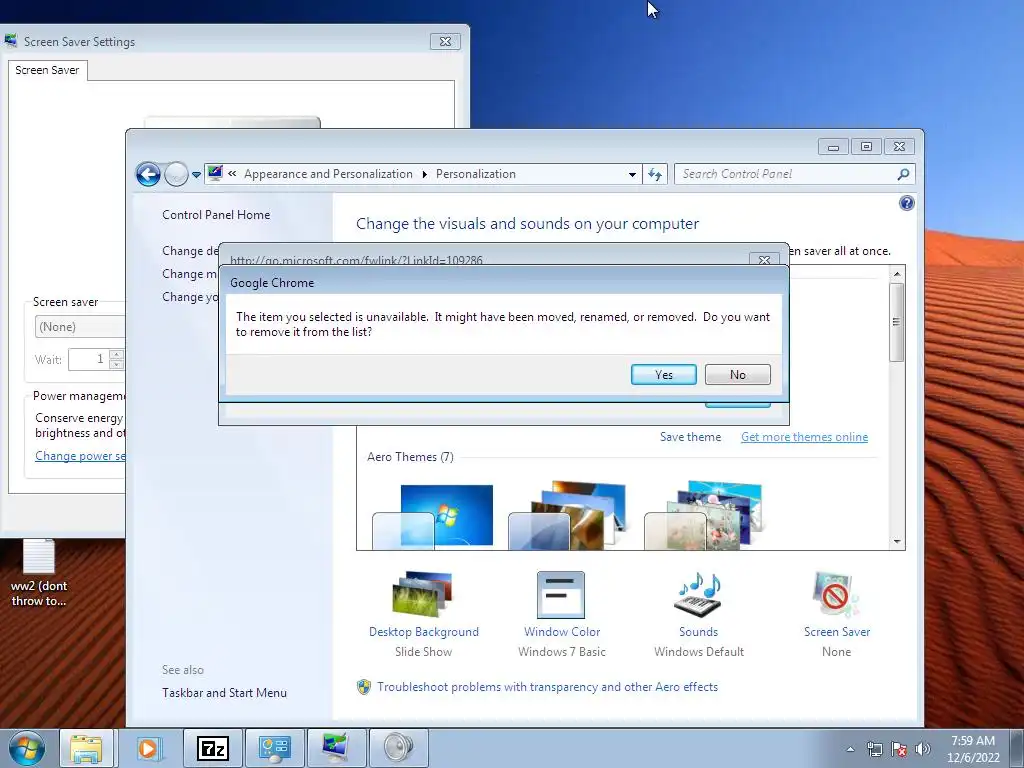Viewport: 1024px width, 768px height.
Task: Go to Control Panel Home
Action: (x=216, y=215)
